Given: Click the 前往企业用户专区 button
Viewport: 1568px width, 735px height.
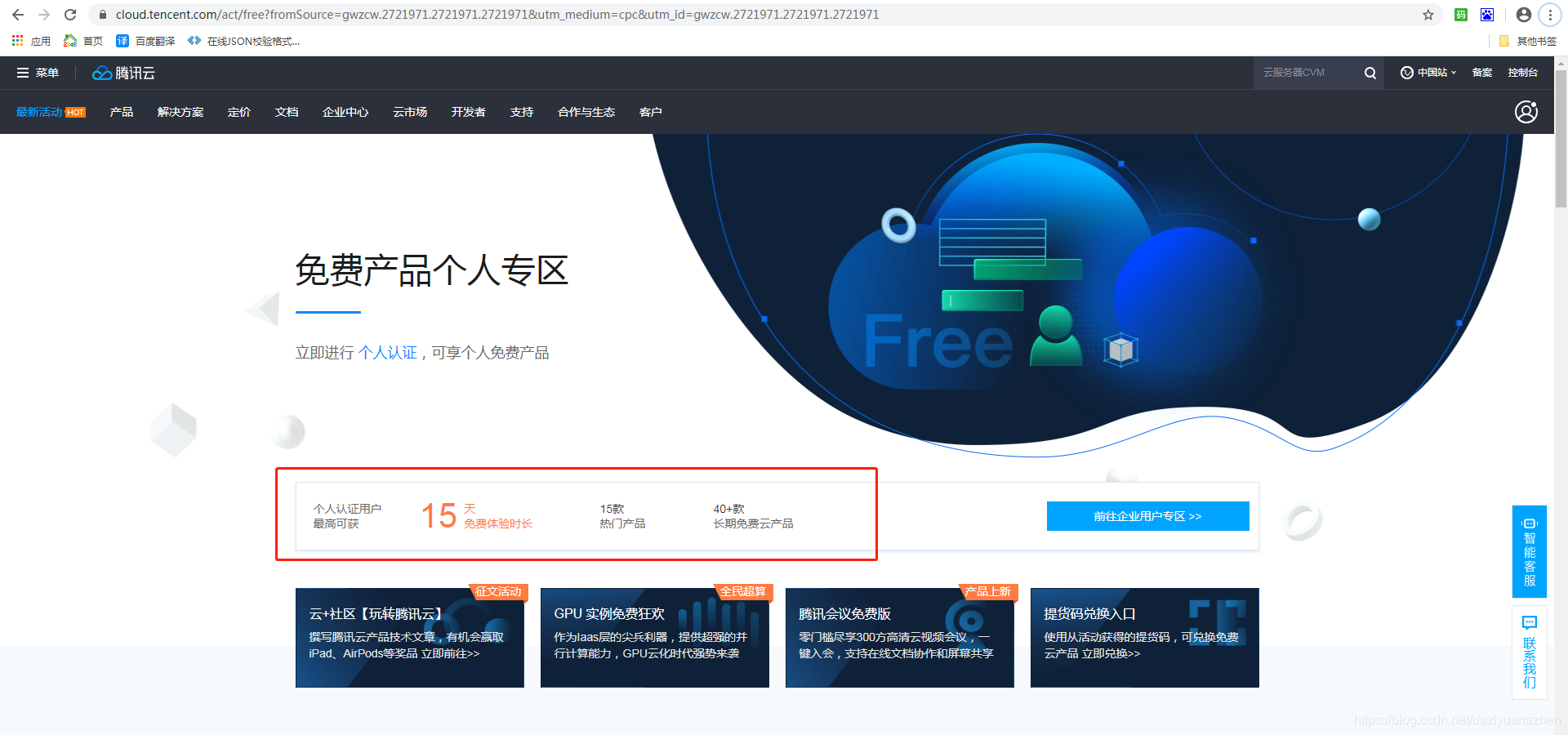Looking at the screenshot, I should 1148,516.
